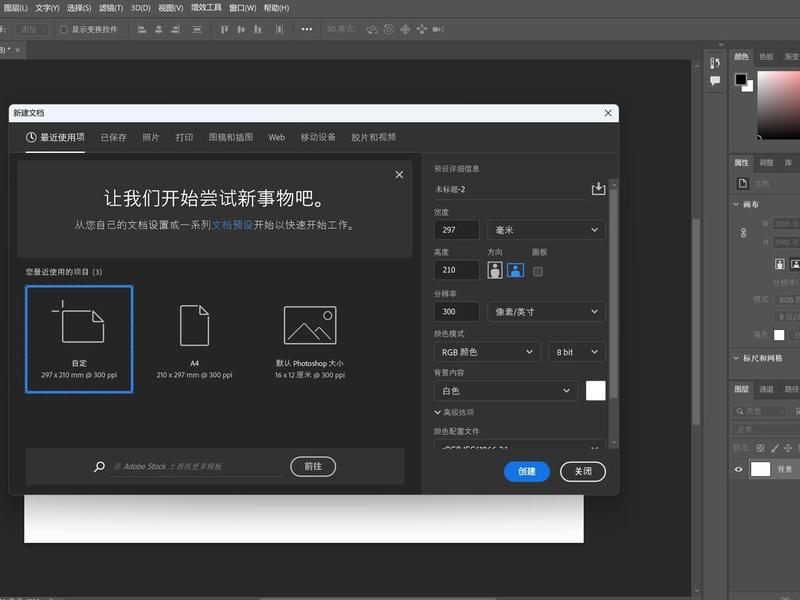Open the width unit dropdown (毫米)

pyautogui.click(x=546, y=230)
